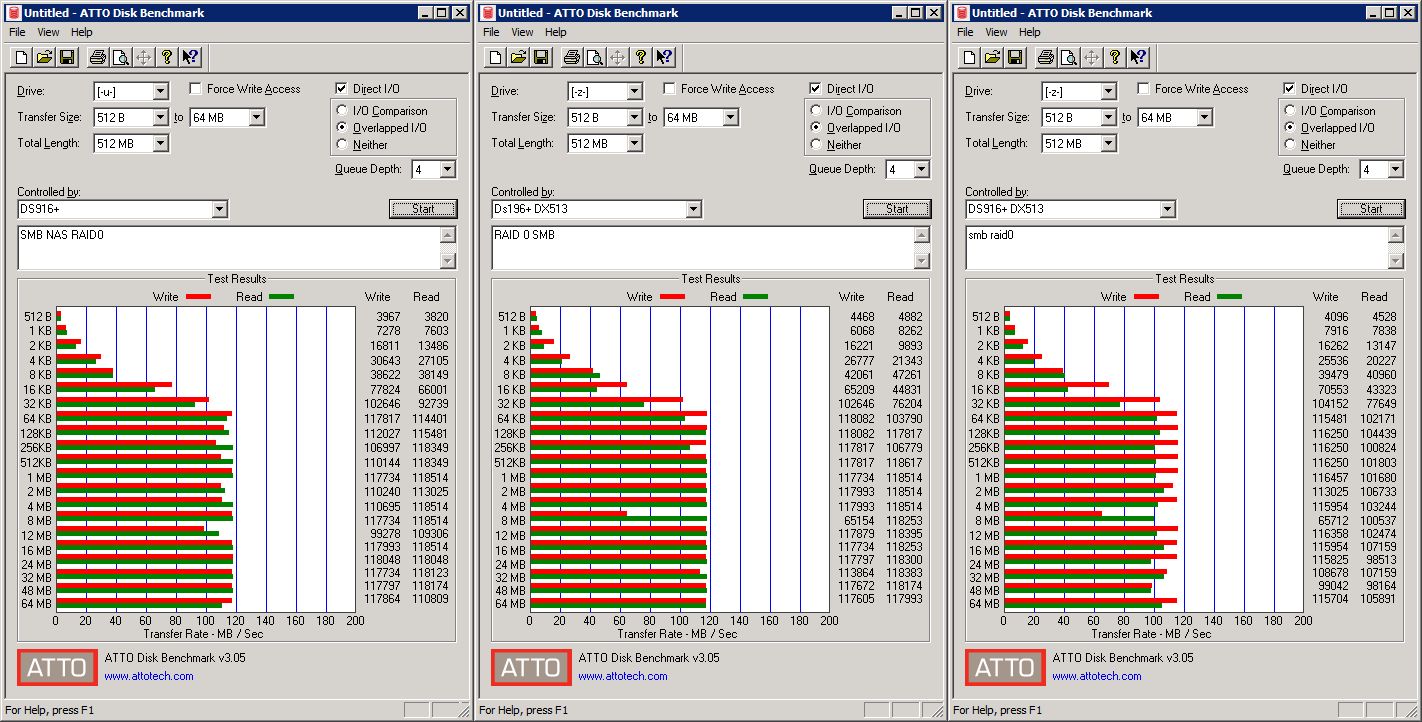Click the Save floppy icon in the left window

(67, 57)
